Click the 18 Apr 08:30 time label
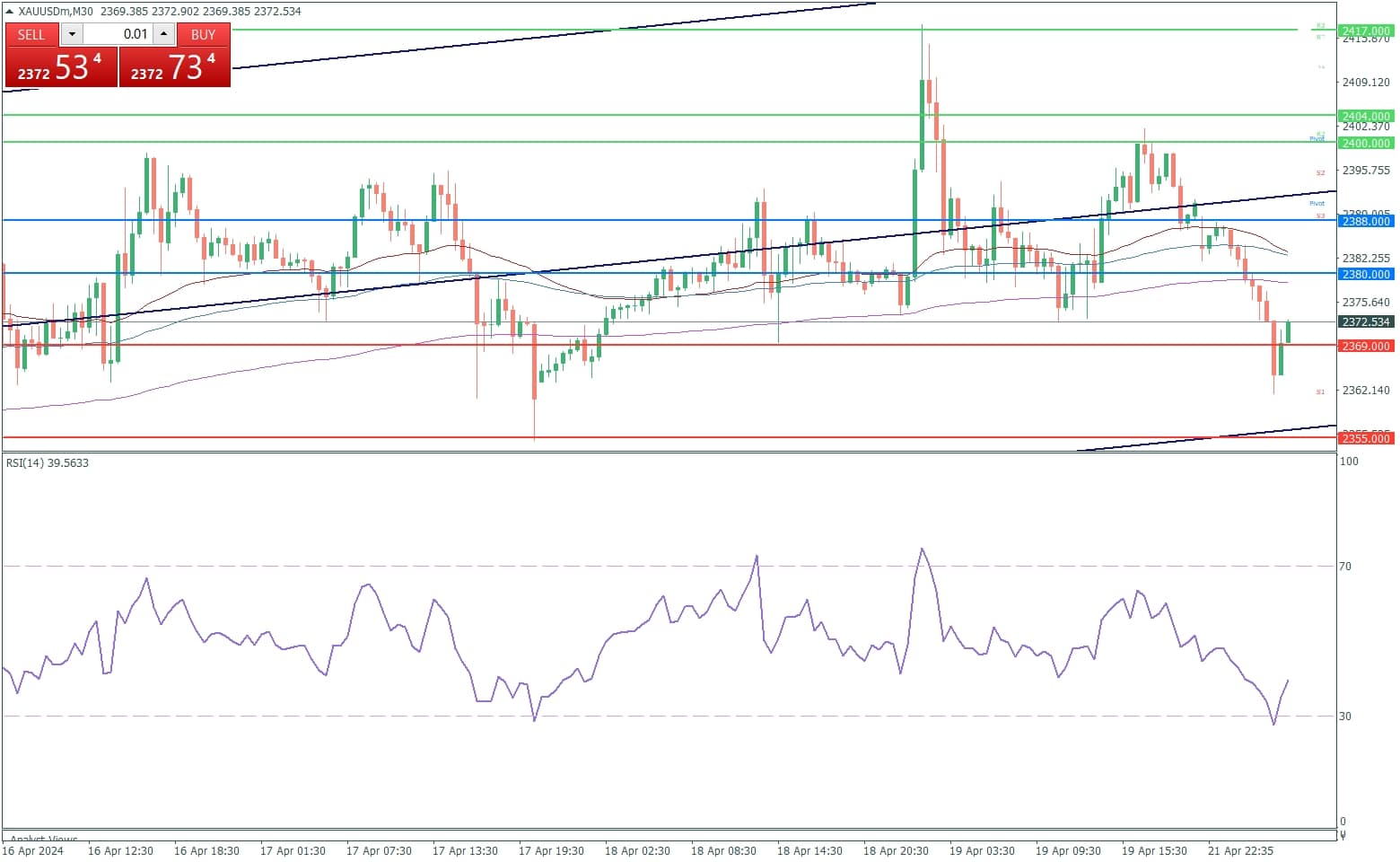 [x=724, y=850]
